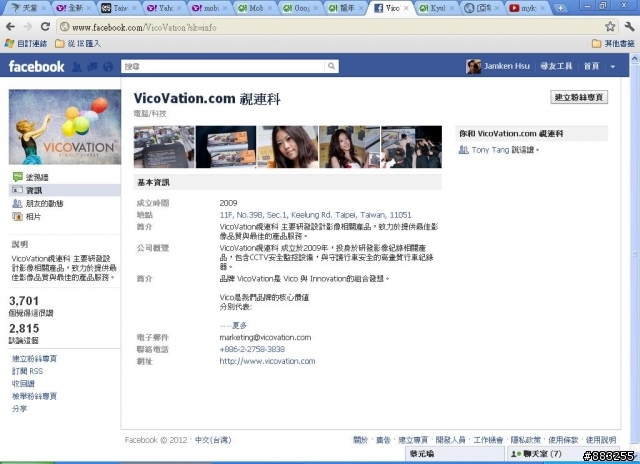Open the messages icon in the Facebook bar
Image resolution: width=640 pixels, height=464 pixels.
click(x=92, y=67)
